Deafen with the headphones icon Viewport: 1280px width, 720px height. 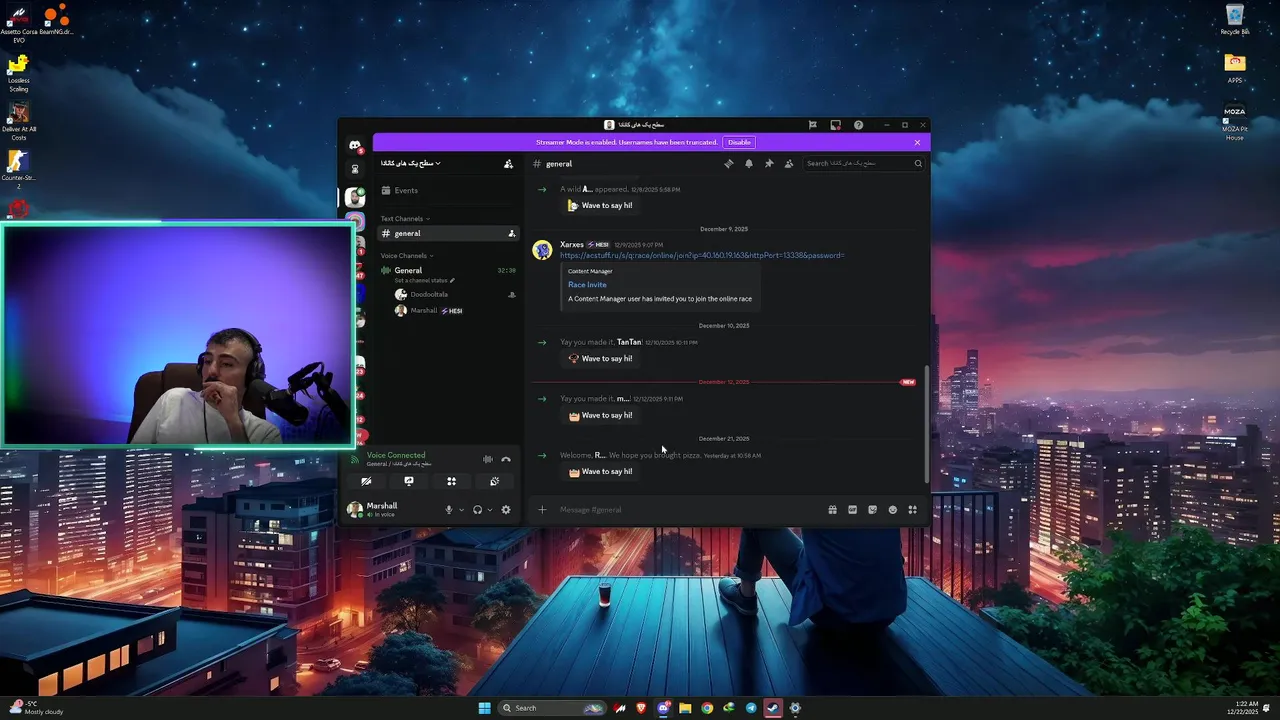[x=477, y=510]
